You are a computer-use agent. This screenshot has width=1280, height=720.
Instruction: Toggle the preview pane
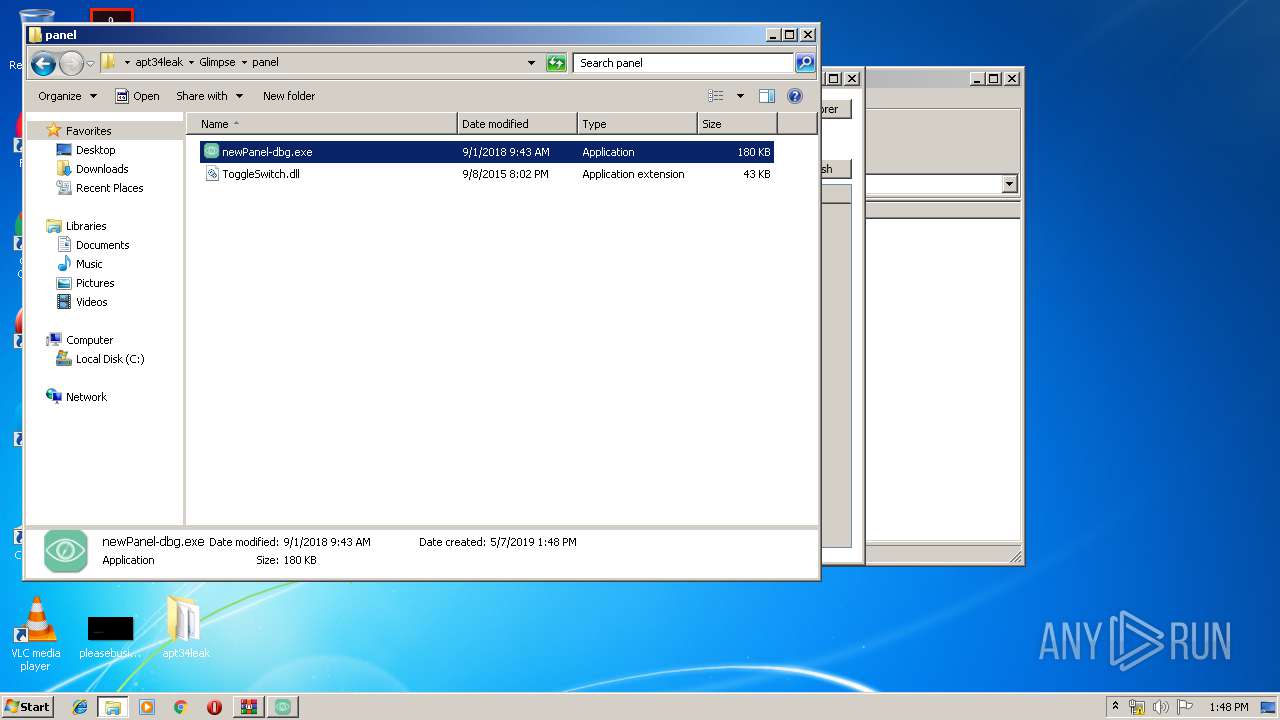(767, 96)
